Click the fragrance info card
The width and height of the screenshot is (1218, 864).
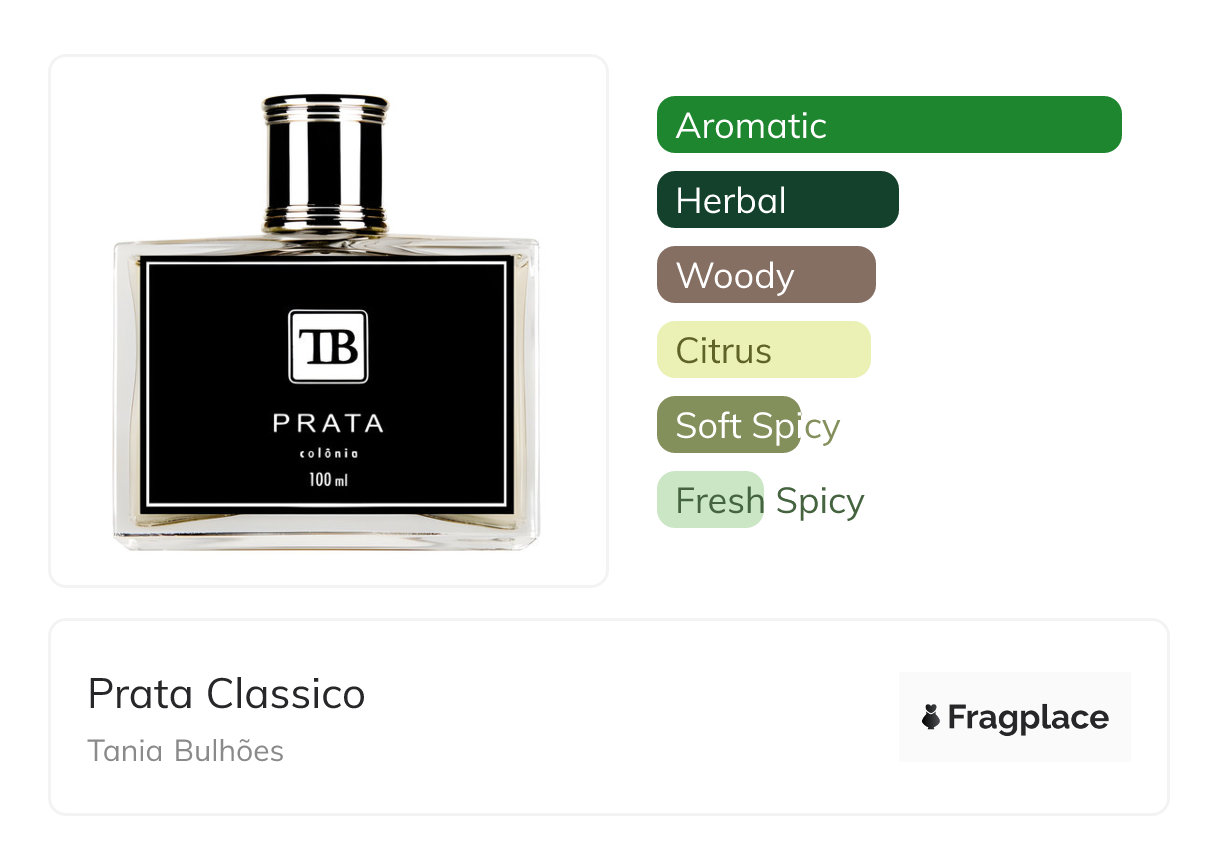click(x=609, y=717)
